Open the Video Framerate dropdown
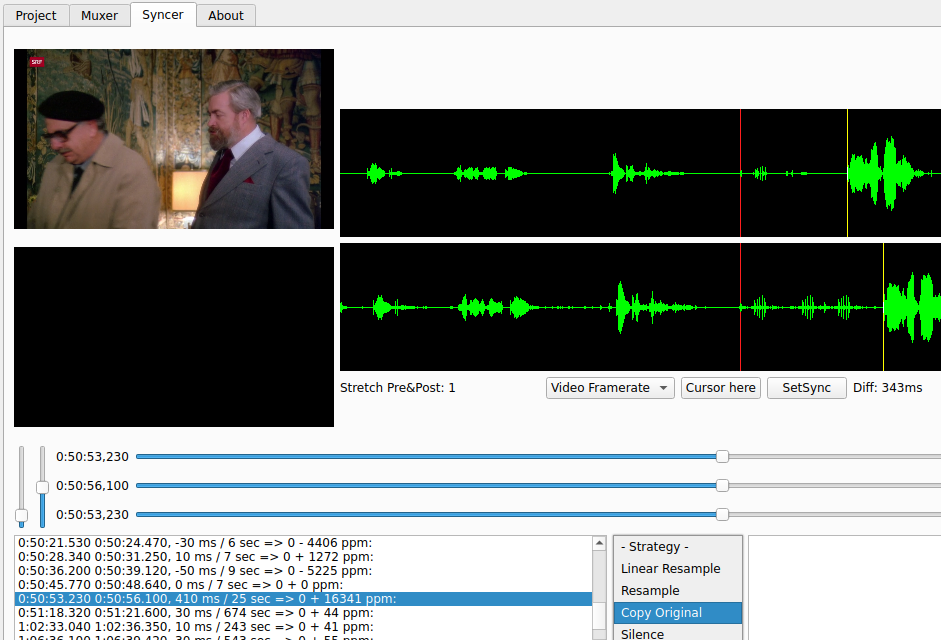Screen dimensions: 941x640 click(x=610, y=388)
